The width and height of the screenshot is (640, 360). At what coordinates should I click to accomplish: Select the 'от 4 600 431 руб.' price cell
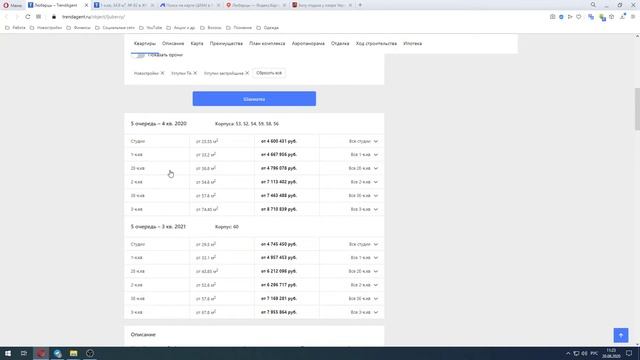279,141
